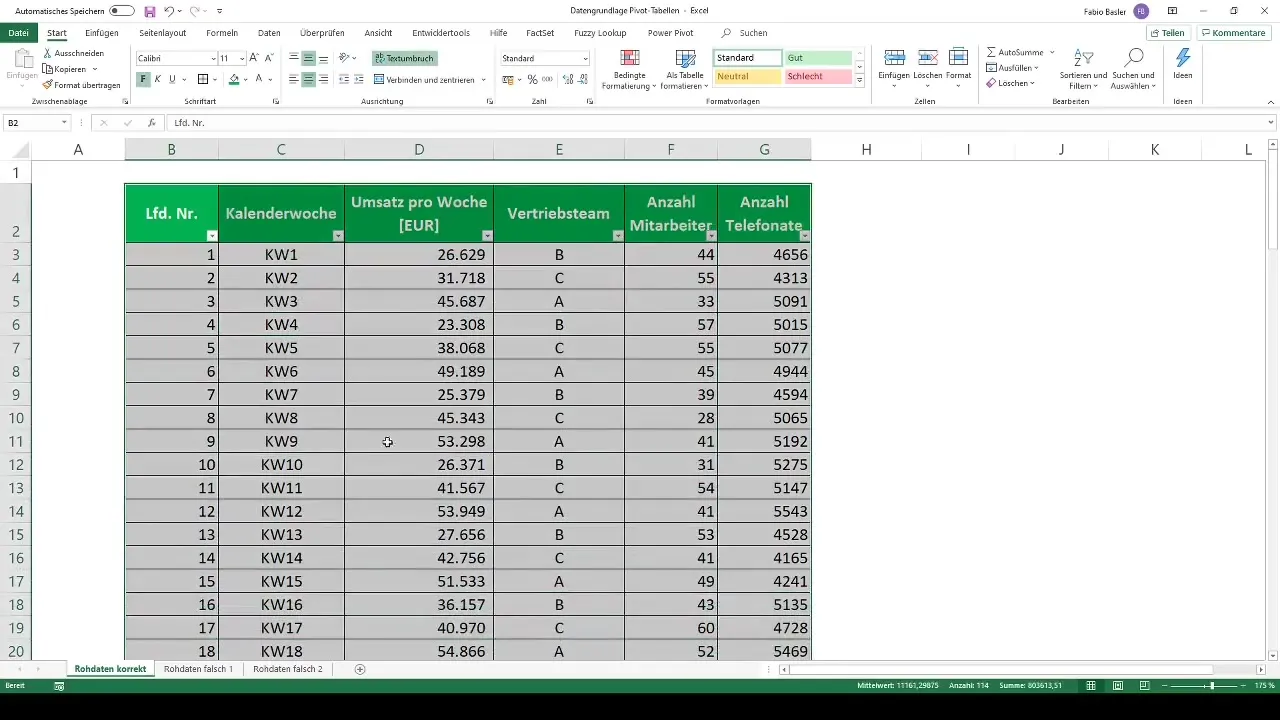Screen dimensions: 1280x720
Task: Toggle bold F formatting button
Action: coord(143,79)
